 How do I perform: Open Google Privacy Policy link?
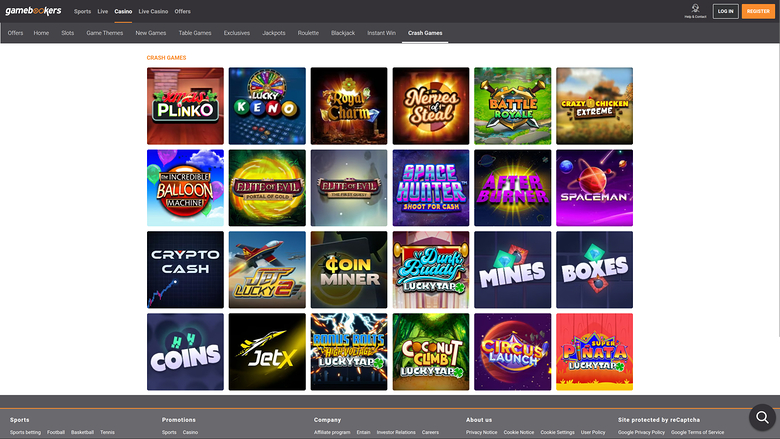(x=641, y=433)
